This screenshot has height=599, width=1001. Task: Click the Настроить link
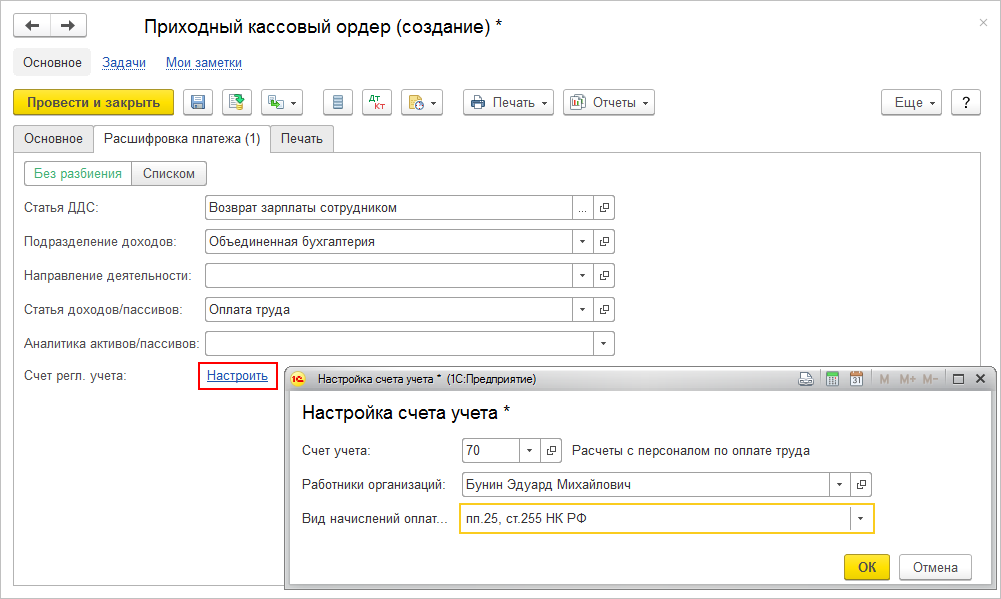(237, 376)
